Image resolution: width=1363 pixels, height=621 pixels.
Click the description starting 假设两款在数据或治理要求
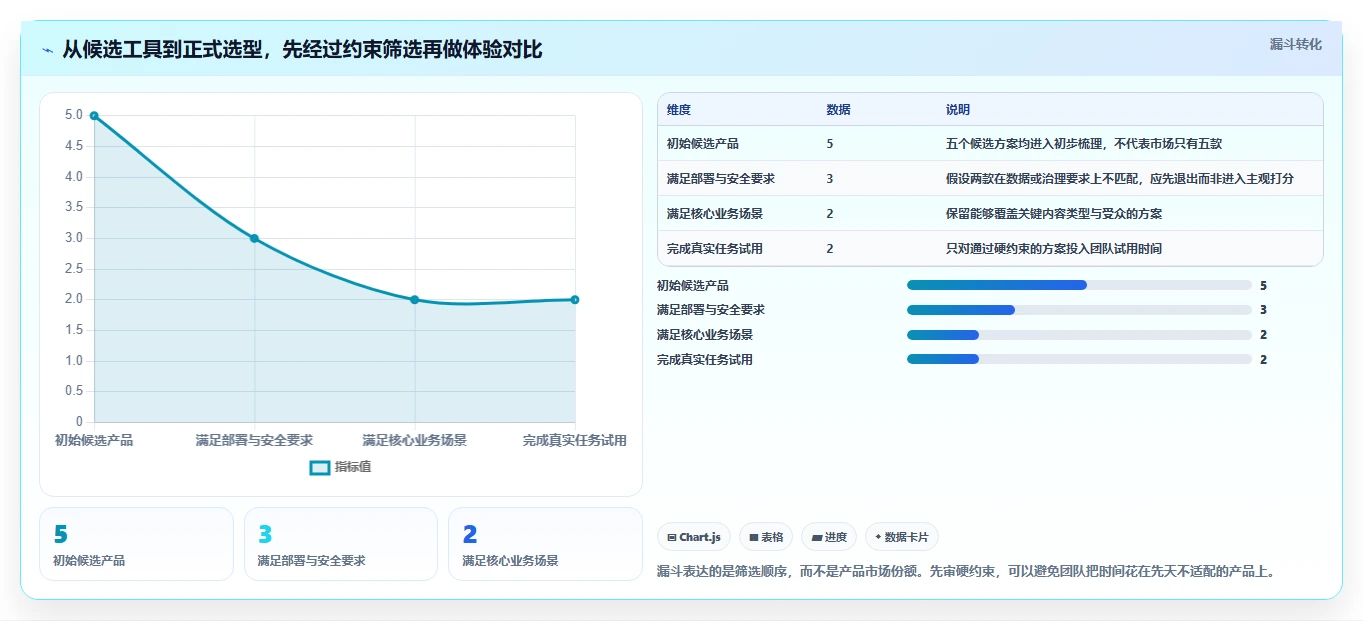tap(1120, 179)
